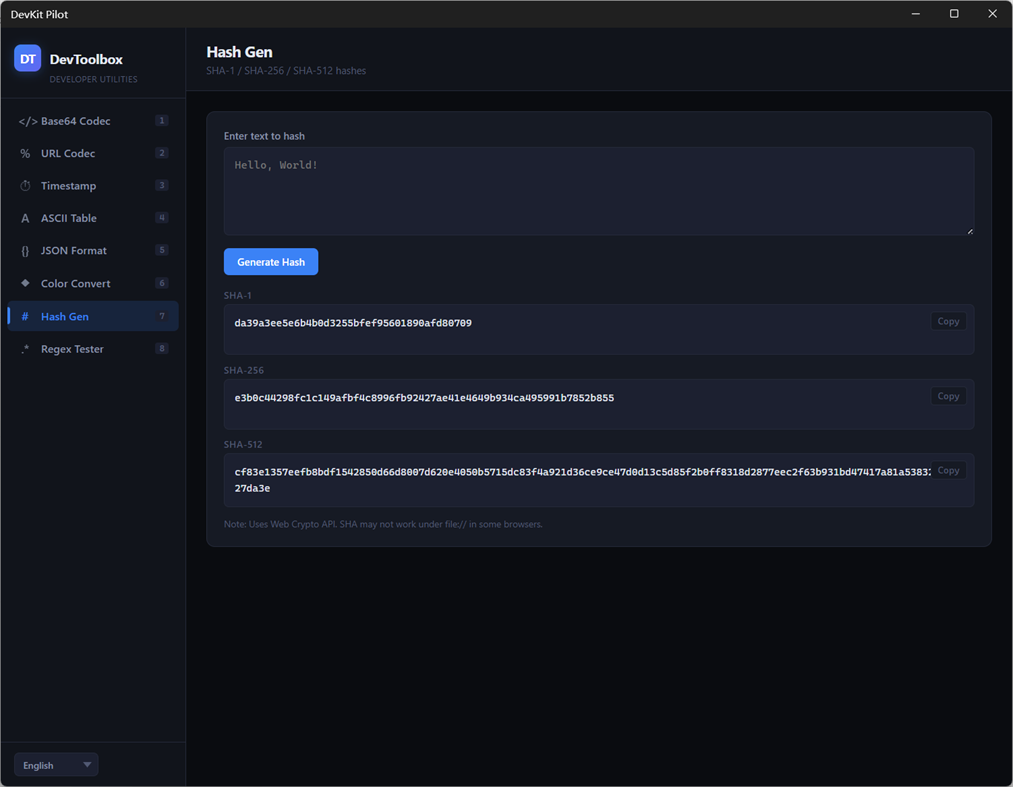The width and height of the screenshot is (1013, 787).
Task: Click the textarea resize handle corner
Action: (970, 231)
